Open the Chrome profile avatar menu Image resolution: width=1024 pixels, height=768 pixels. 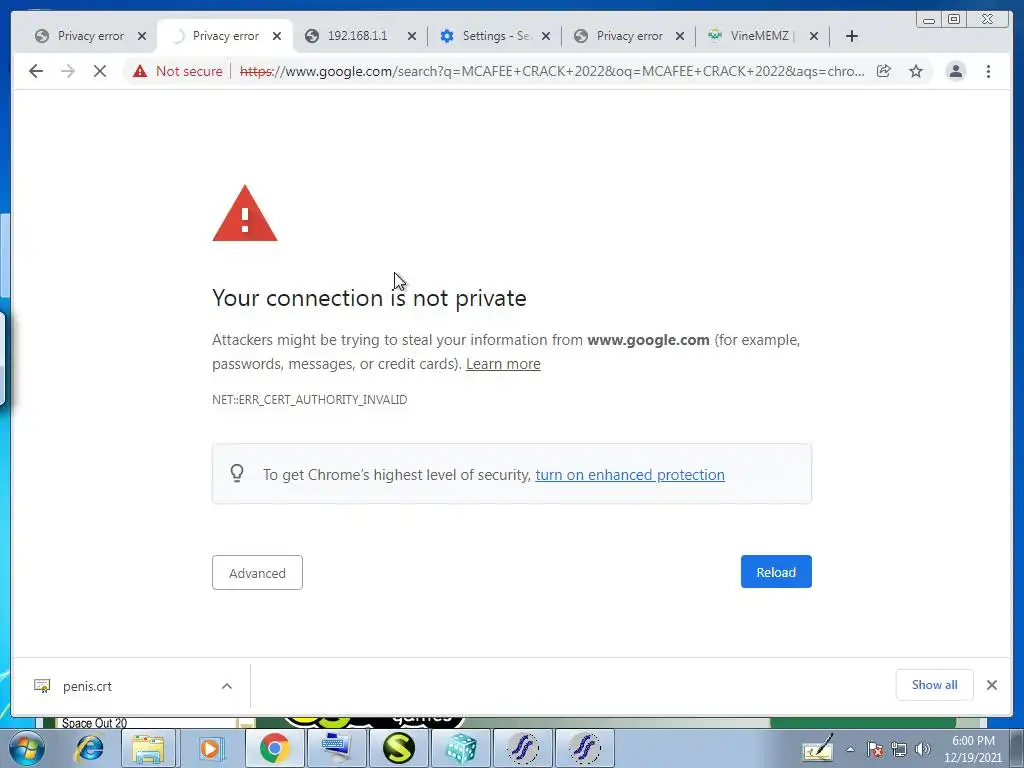955,71
